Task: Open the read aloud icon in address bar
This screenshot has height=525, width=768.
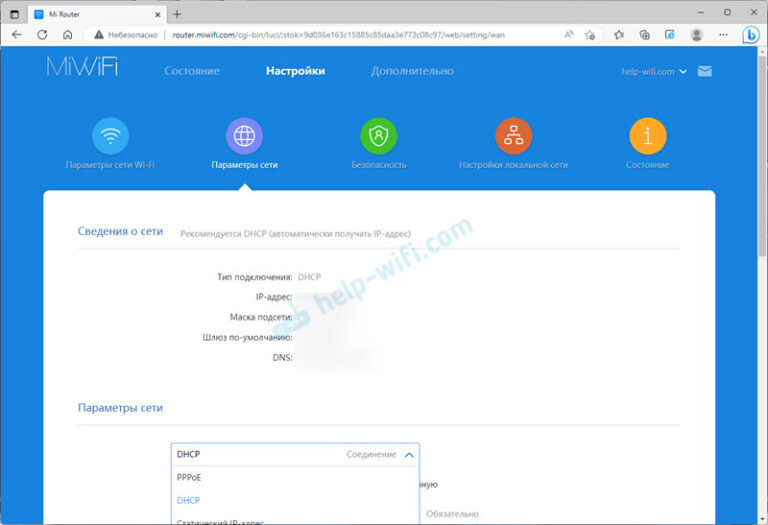Action: pyautogui.click(x=568, y=35)
